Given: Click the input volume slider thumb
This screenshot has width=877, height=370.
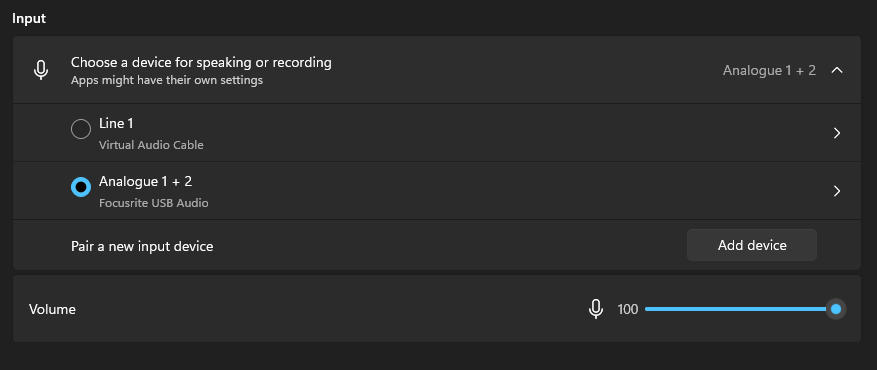Looking at the screenshot, I should pyautogui.click(x=836, y=309).
